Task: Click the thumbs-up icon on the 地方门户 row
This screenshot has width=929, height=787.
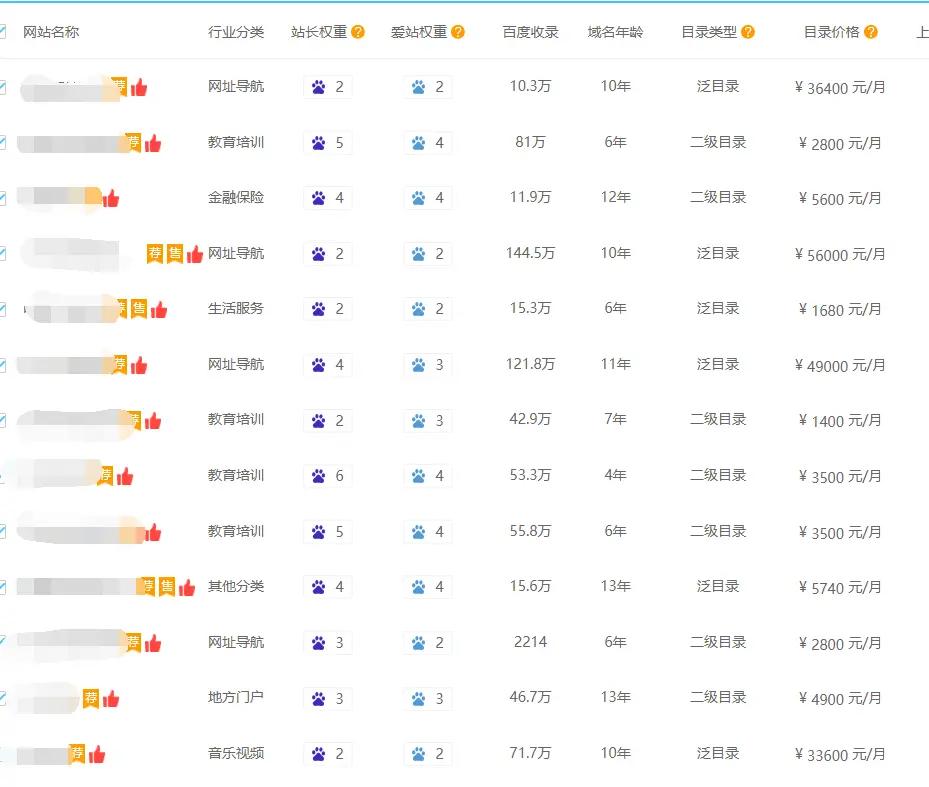Action: coord(110,698)
